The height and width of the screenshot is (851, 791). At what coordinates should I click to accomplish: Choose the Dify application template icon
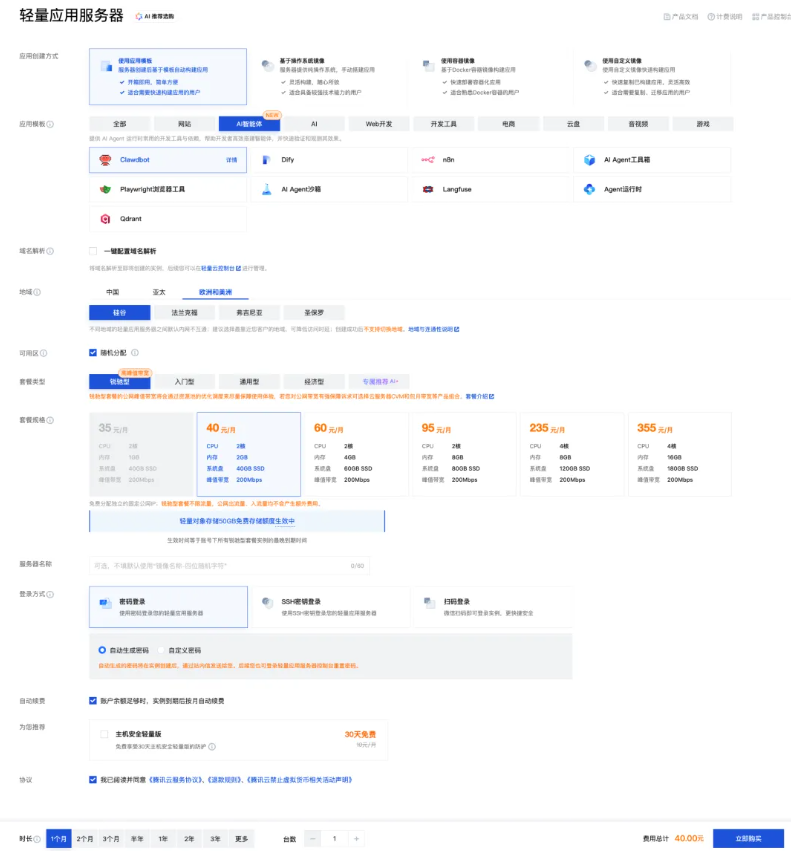point(267,160)
